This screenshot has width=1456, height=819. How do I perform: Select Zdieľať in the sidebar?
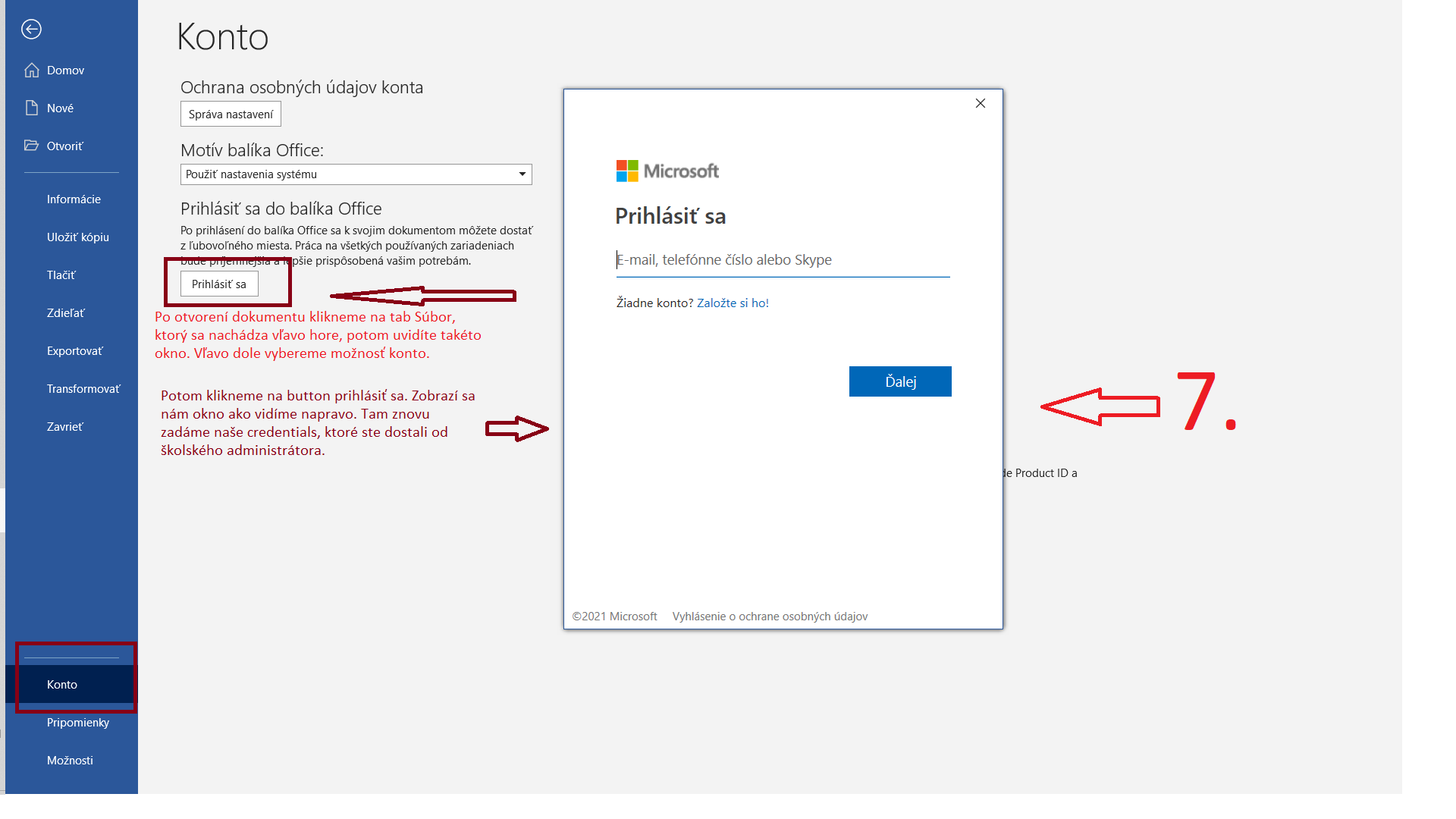71,312
